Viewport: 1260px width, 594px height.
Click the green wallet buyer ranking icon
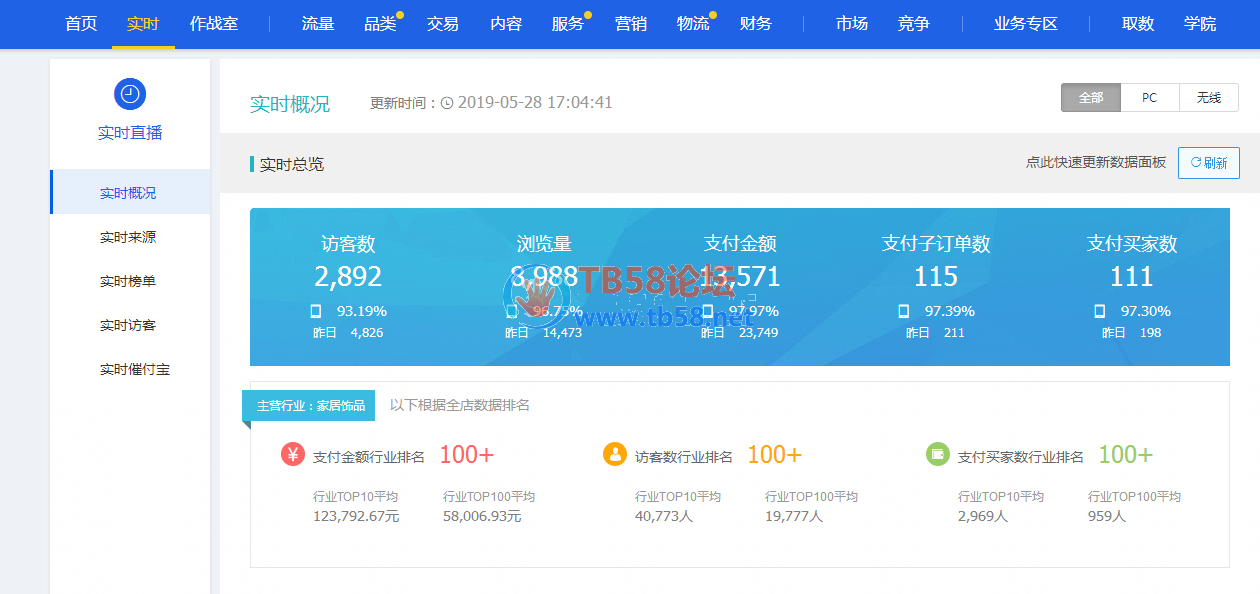coord(937,455)
